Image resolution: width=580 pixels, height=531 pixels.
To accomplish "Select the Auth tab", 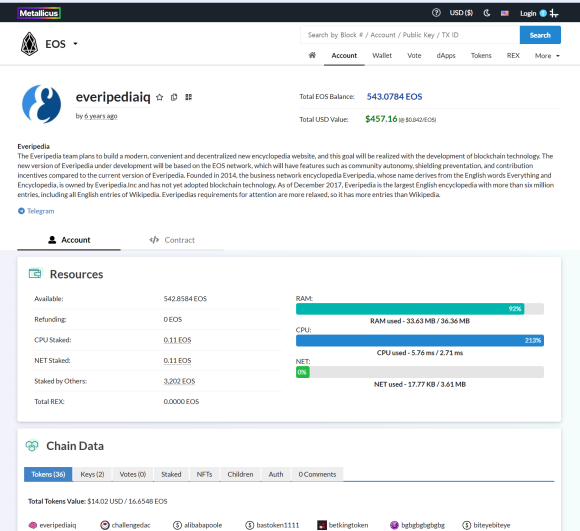I will pyautogui.click(x=276, y=474).
